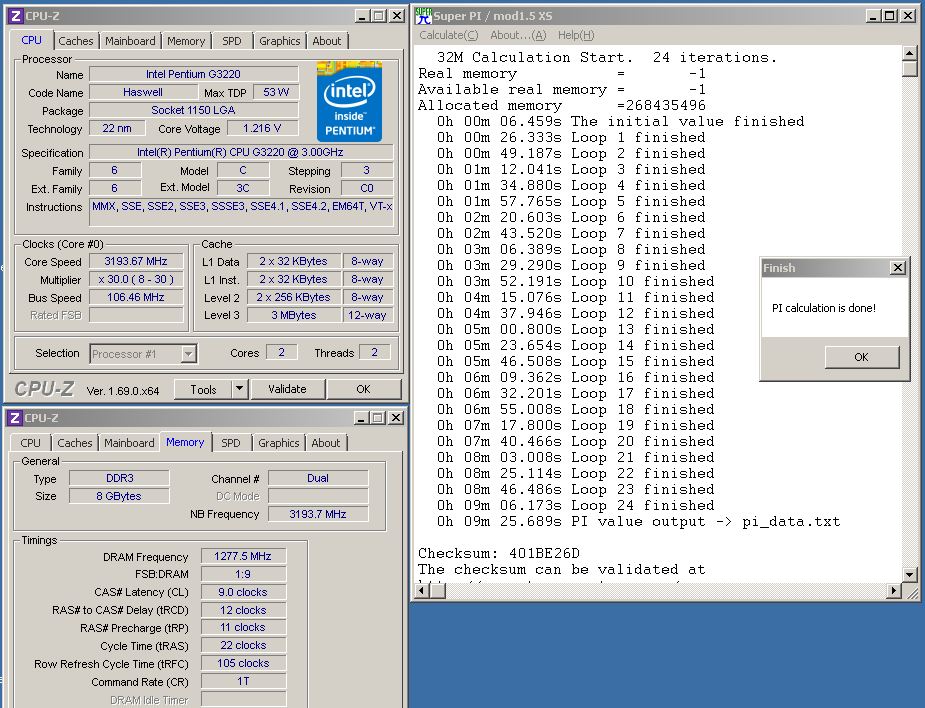Open the Help menu in Super PI
Screen dimensions: 925x708
point(576,35)
